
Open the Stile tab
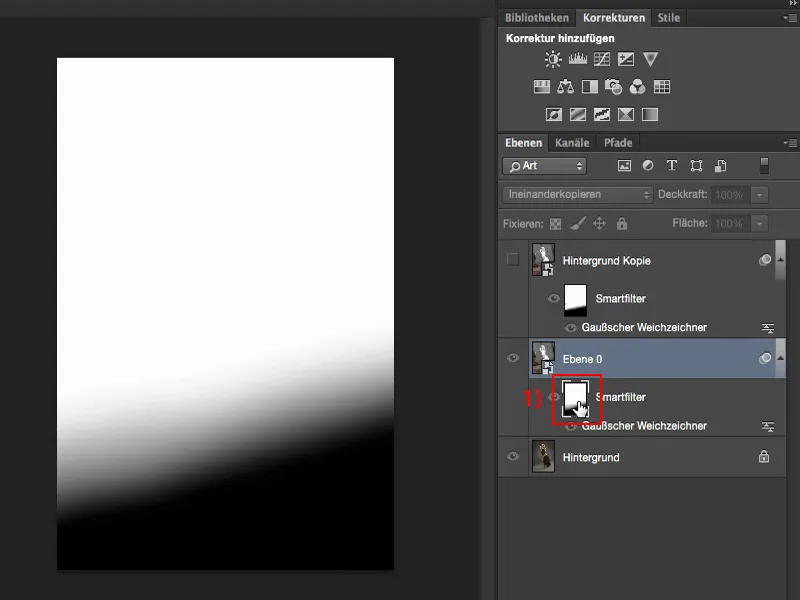click(x=668, y=18)
